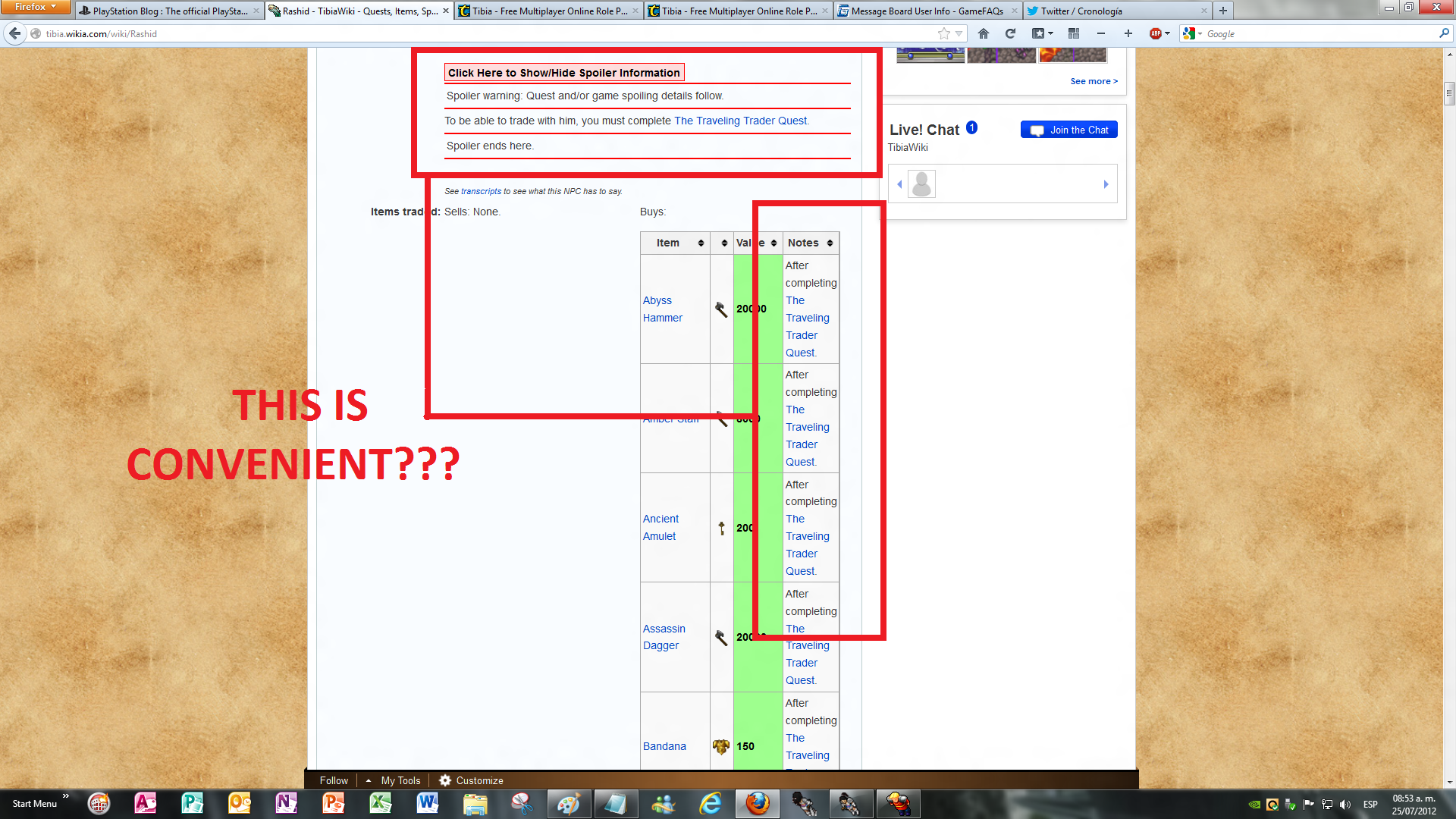Click the star/bookmark icon in address bar
The height and width of the screenshot is (819, 1456).
(944, 33)
